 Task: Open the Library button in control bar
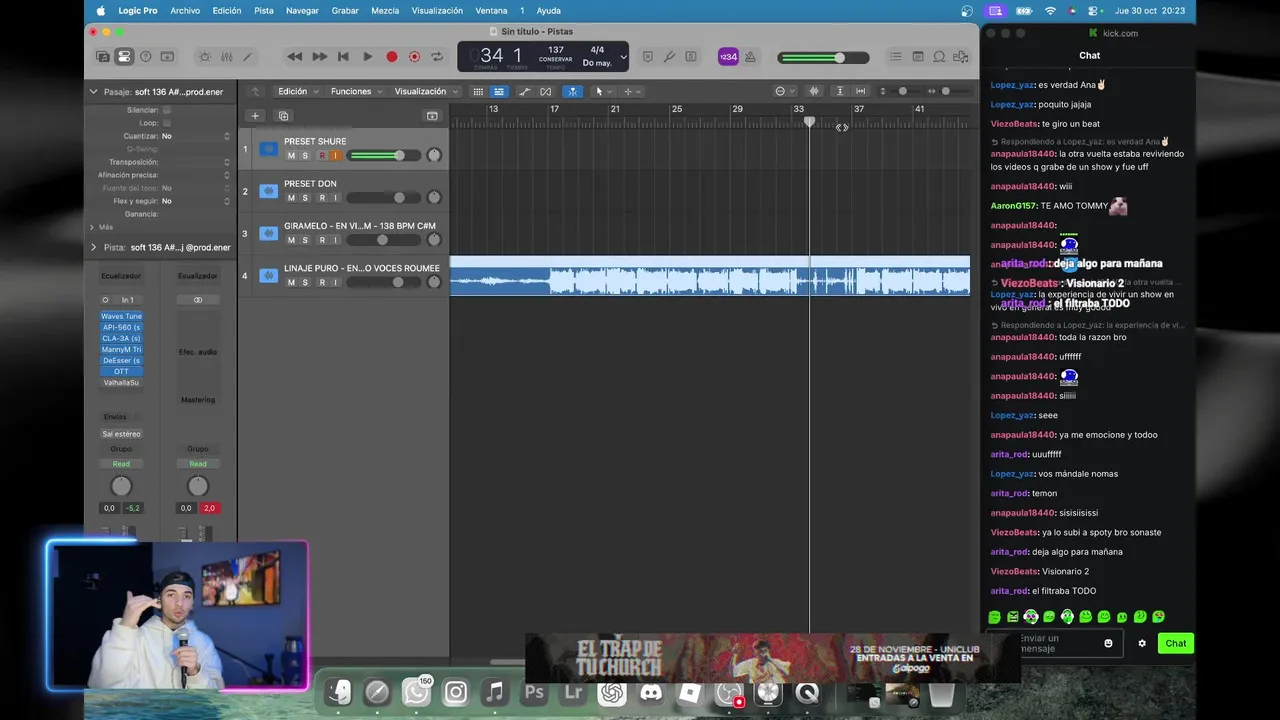click(x=103, y=57)
